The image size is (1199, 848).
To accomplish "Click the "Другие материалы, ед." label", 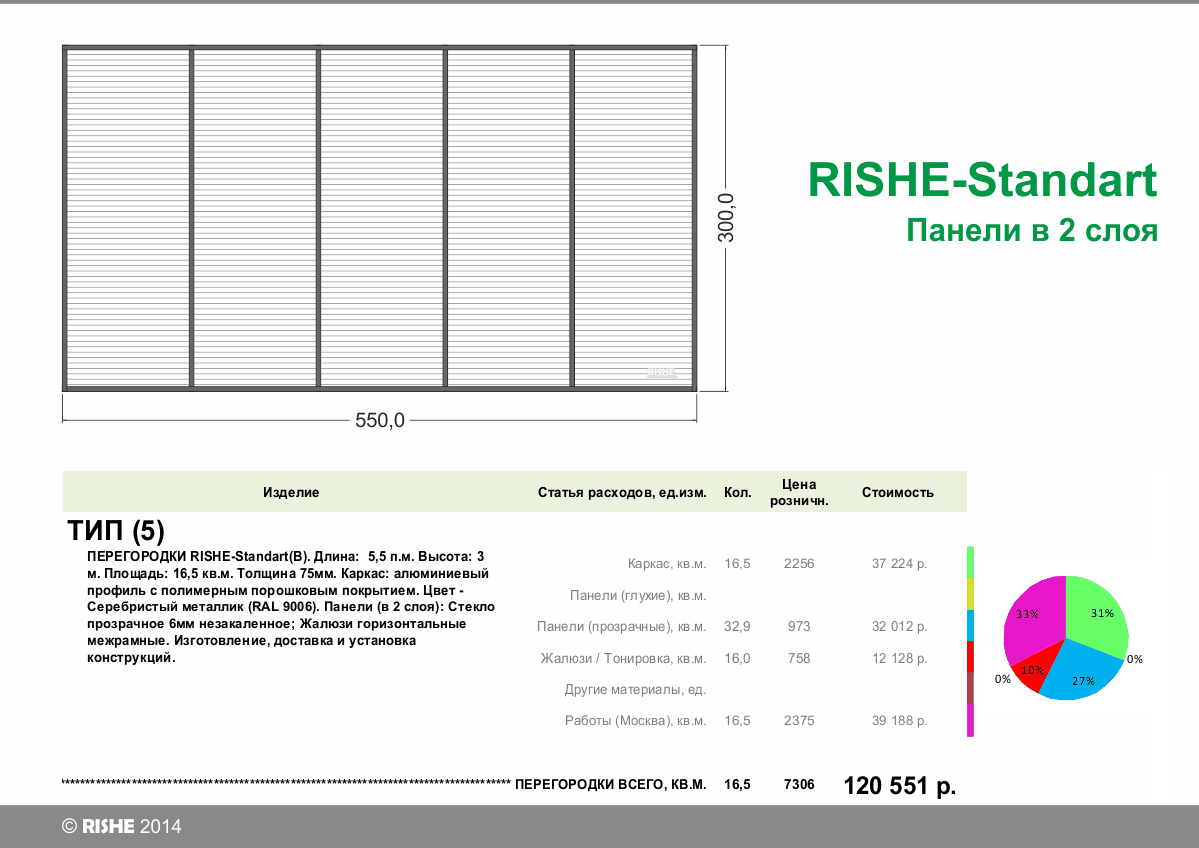I will 635,690.
